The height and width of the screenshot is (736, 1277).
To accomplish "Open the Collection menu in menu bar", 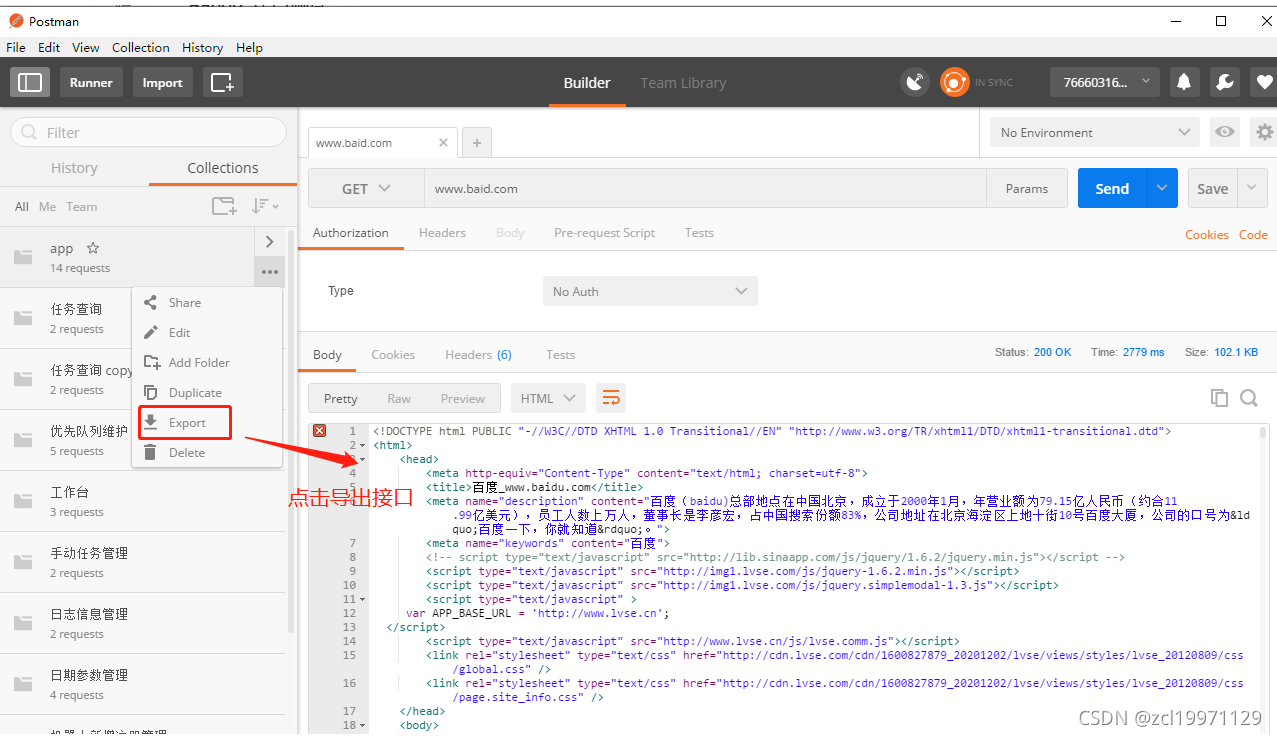I will point(140,47).
